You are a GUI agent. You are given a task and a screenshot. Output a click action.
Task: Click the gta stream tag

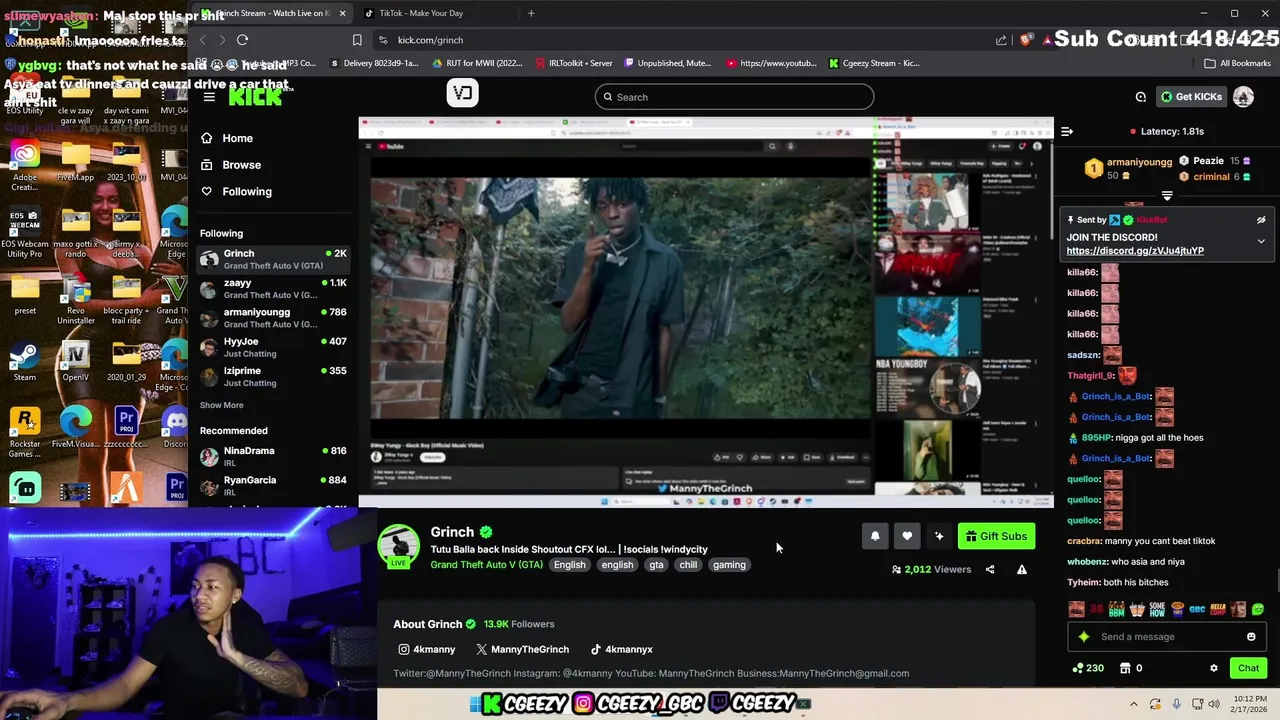tap(656, 565)
